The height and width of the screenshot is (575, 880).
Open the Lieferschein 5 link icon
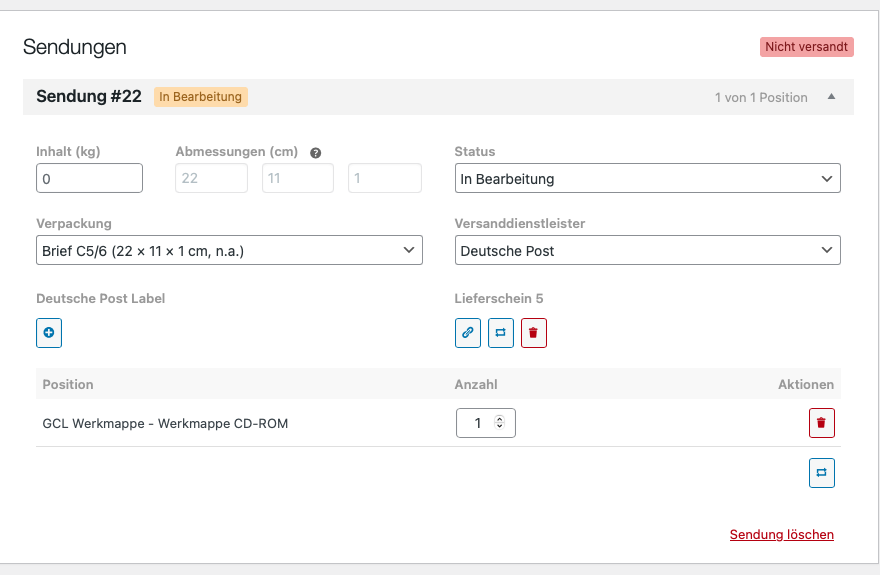467,333
